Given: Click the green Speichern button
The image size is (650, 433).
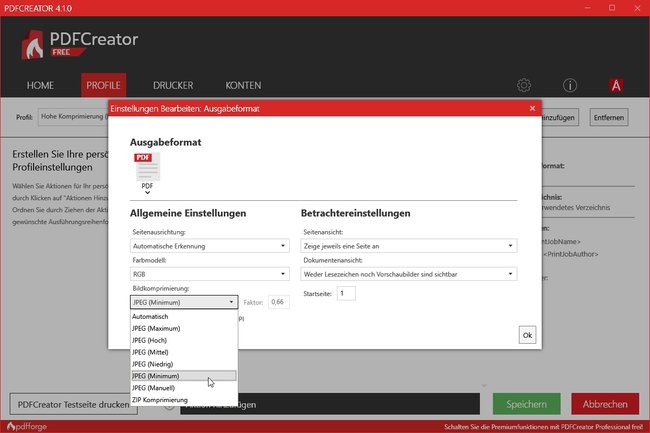Looking at the screenshot, I should (x=526, y=404).
